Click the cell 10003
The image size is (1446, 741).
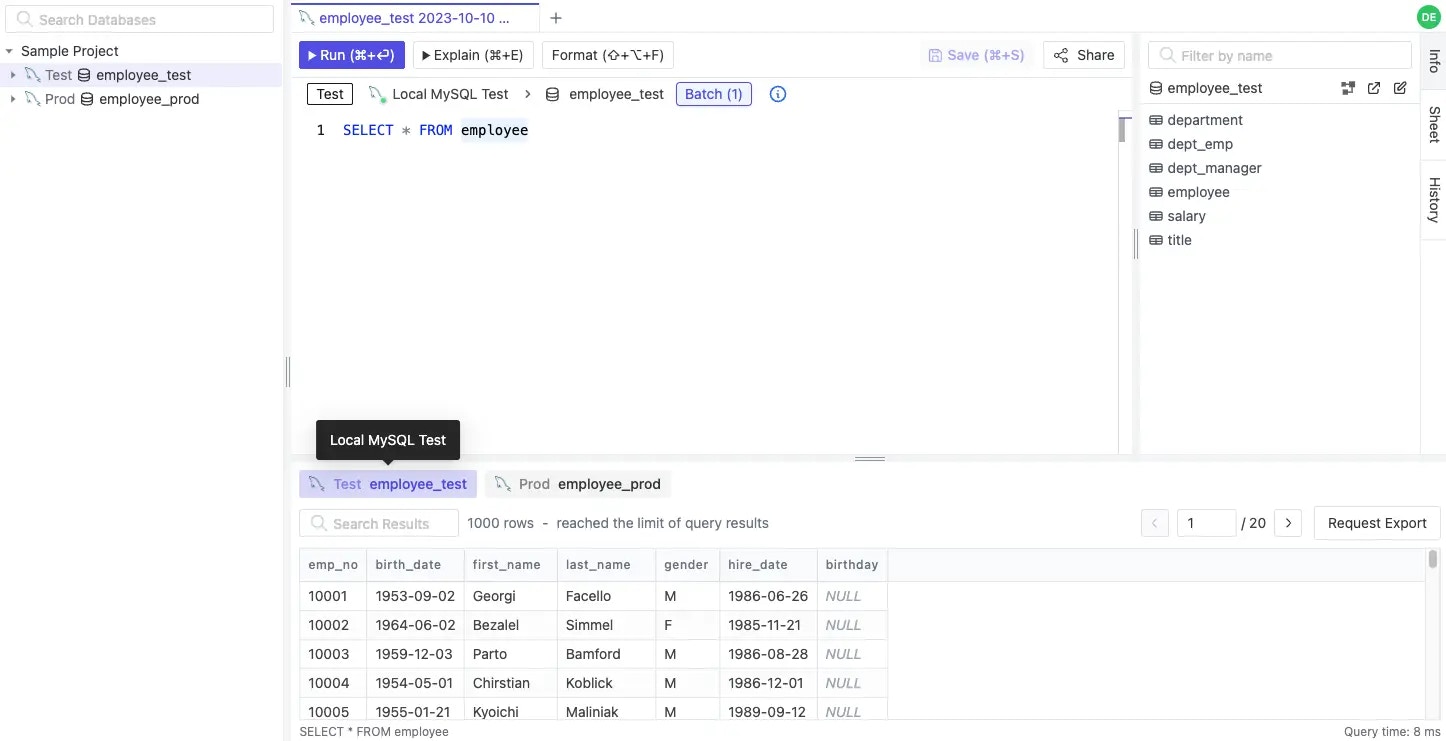click(x=333, y=654)
